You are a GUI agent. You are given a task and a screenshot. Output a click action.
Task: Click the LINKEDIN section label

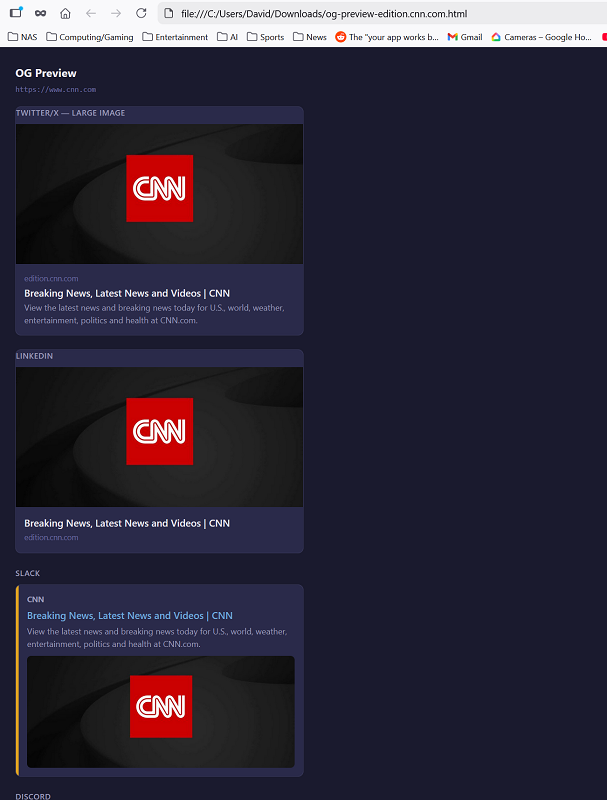[x=34, y=356]
